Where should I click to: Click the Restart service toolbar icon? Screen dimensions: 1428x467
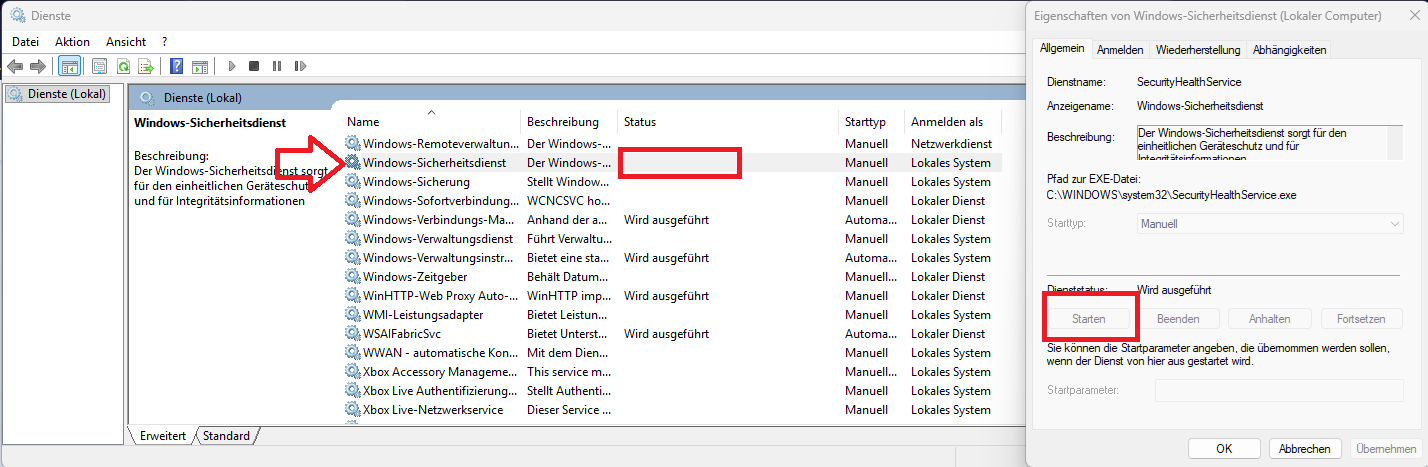click(x=299, y=66)
